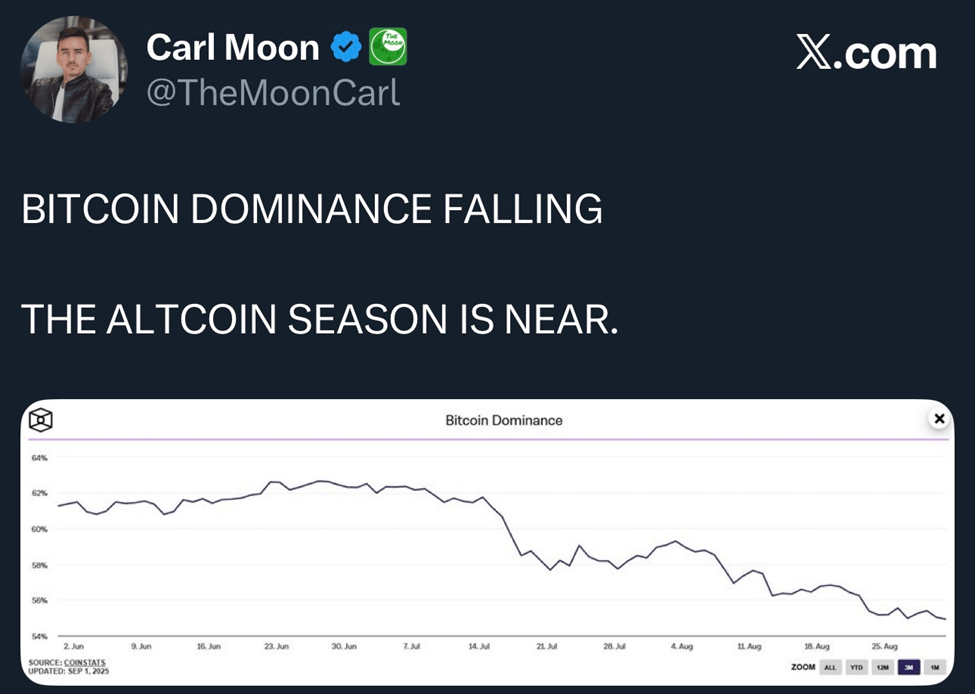Click the green Moon affiliate badge
Viewport: 975px width, 694px height.
[x=387, y=46]
